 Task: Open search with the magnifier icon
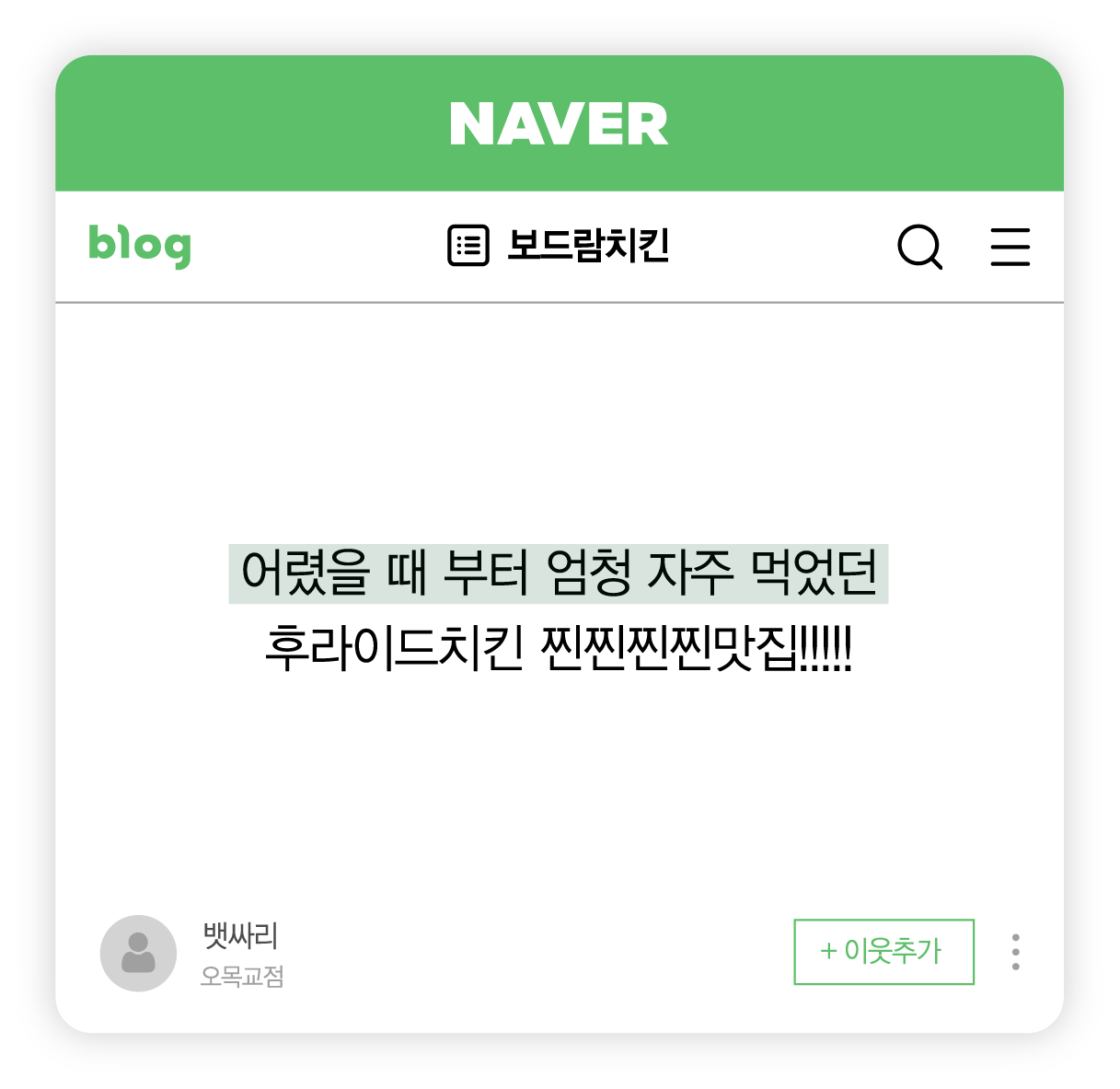tap(920, 247)
